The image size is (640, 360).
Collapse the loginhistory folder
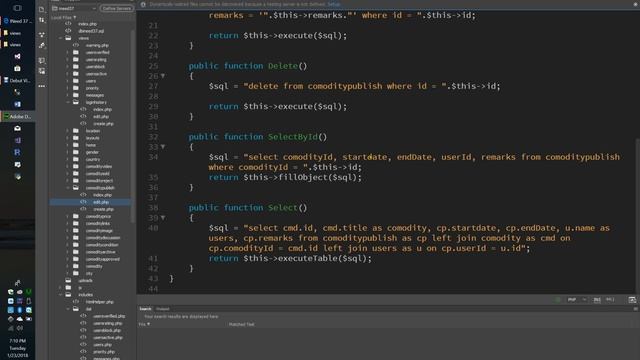coord(68,102)
